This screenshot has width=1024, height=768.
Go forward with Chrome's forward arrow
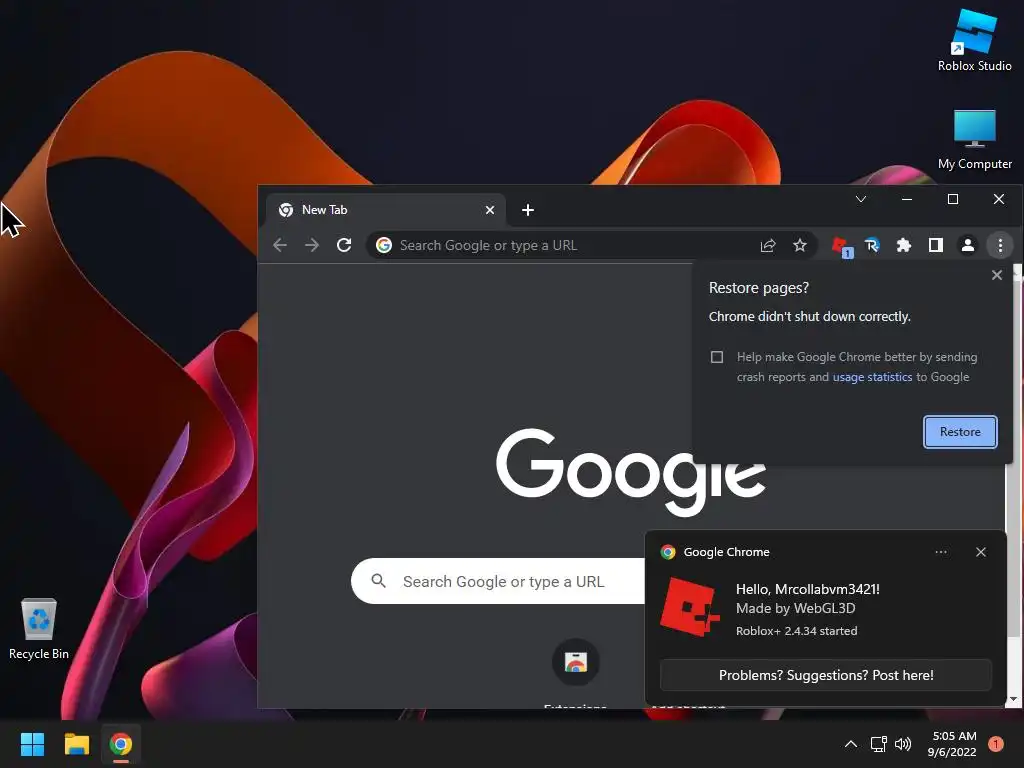tap(312, 246)
